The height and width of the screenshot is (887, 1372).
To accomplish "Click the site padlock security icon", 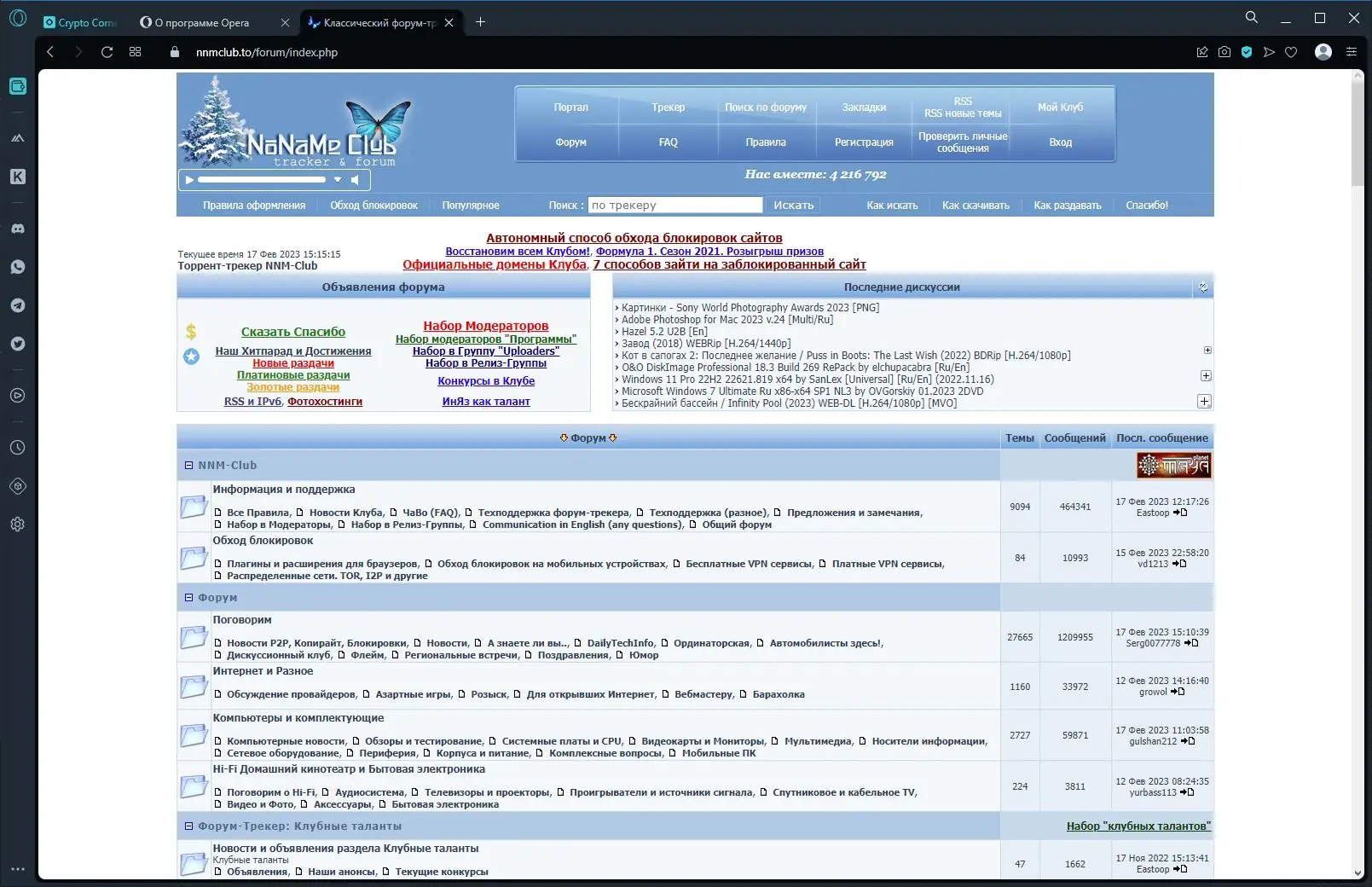I will (x=175, y=52).
